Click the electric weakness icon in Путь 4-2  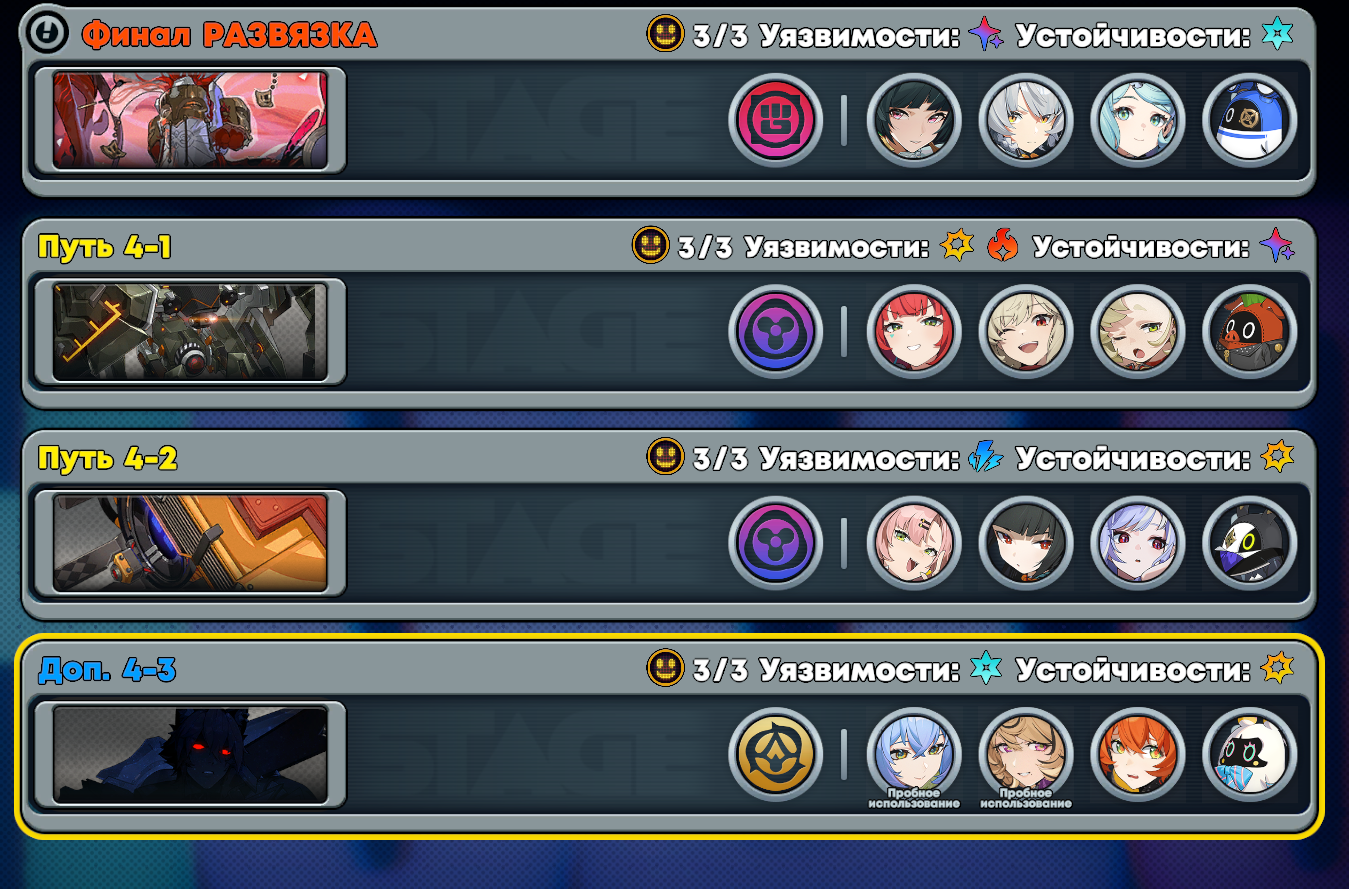[986, 458]
